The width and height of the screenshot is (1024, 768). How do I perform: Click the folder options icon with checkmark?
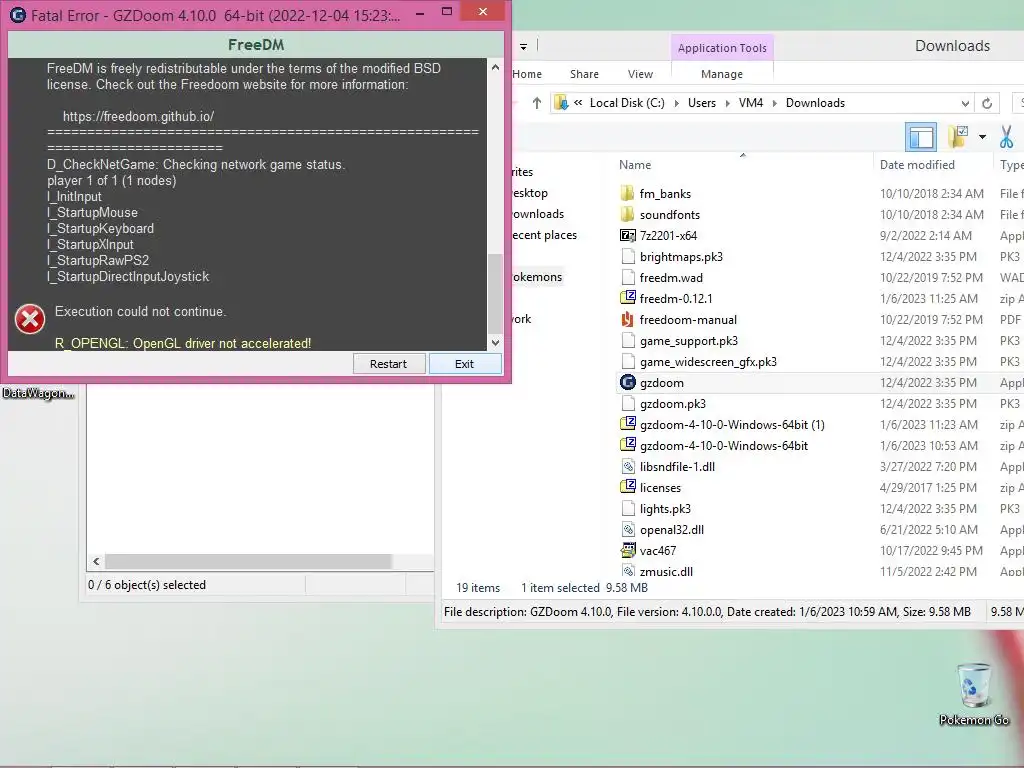pos(959,137)
